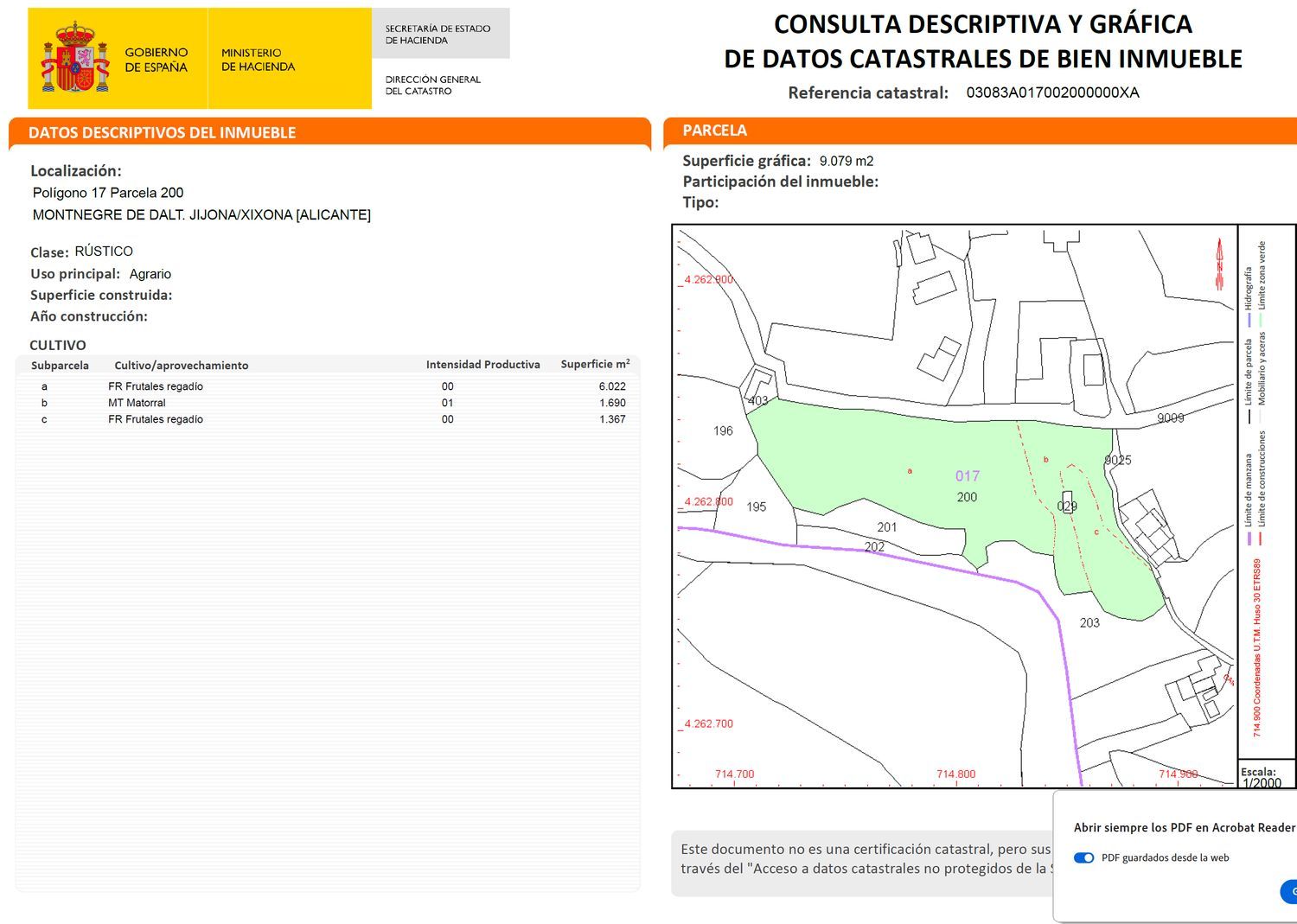Click the "Participación del inmueble:" label
This screenshot has width=1297, height=924.
point(781,182)
